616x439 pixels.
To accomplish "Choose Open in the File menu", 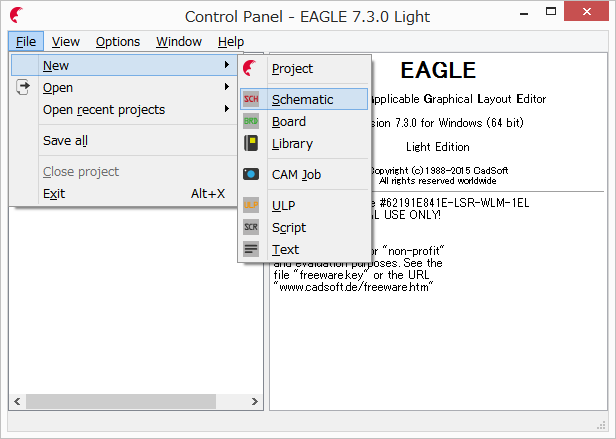I will (124, 87).
